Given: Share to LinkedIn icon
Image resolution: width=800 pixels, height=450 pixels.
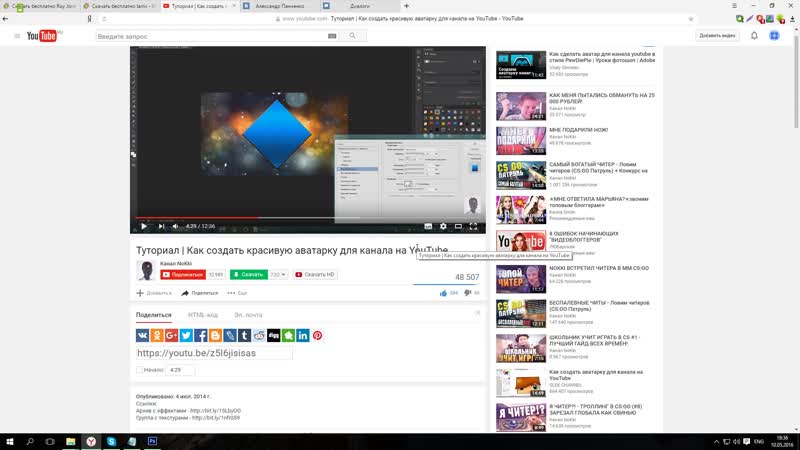Looking at the screenshot, I should [303, 335].
